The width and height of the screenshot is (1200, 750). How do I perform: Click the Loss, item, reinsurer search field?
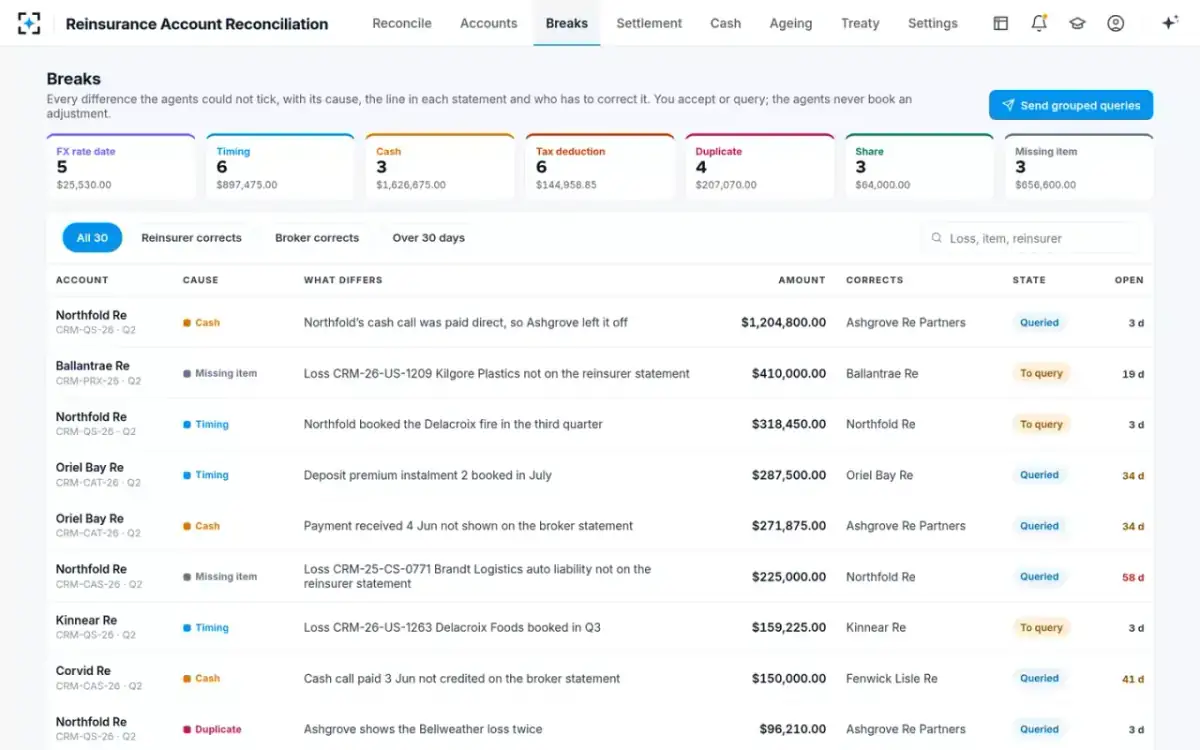pos(1029,238)
